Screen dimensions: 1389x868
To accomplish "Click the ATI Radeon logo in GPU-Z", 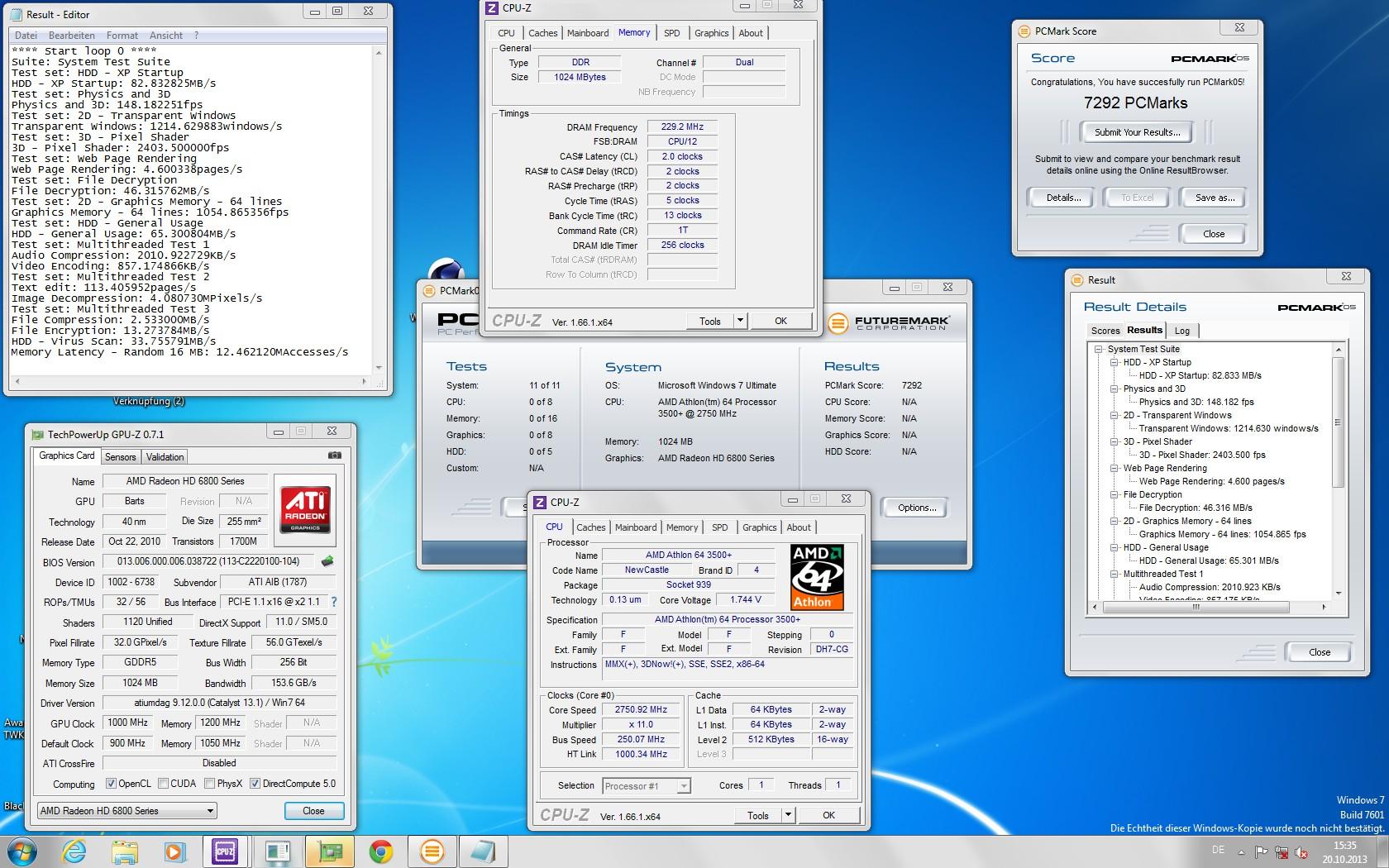I will pyautogui.click(x=305, y=508).
